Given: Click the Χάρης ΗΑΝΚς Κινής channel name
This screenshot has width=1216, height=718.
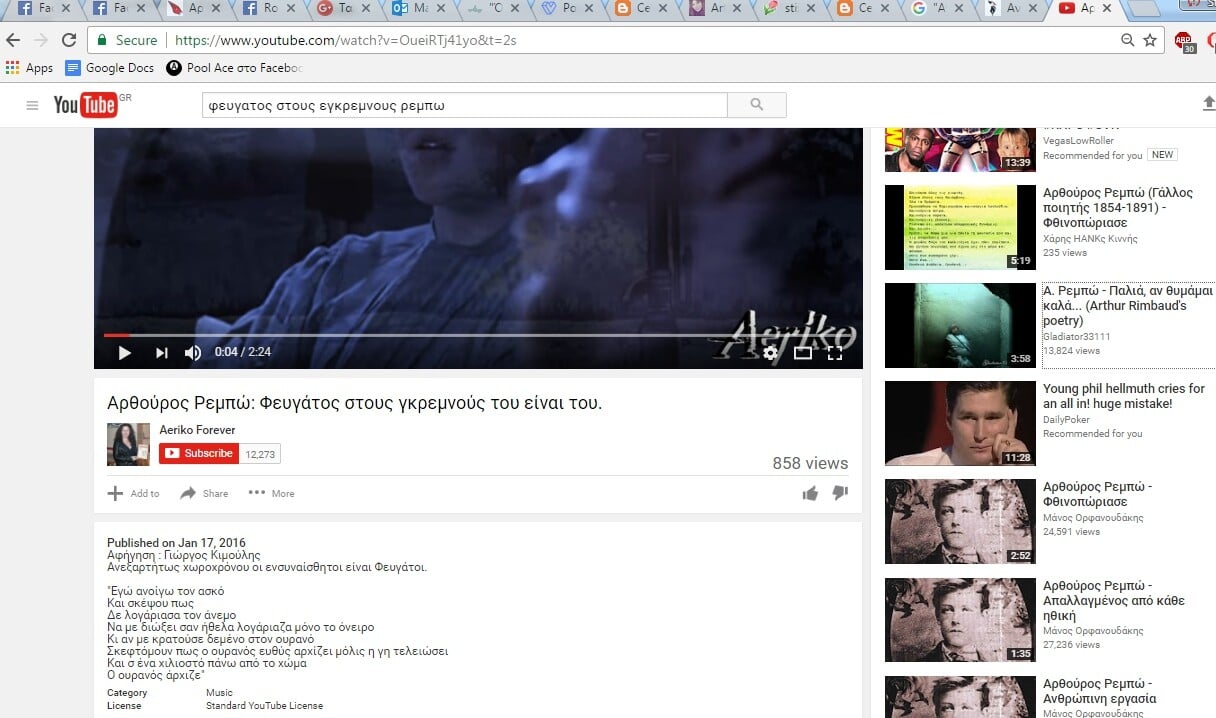Looking at the screenshot, I should click(1090, 239).
